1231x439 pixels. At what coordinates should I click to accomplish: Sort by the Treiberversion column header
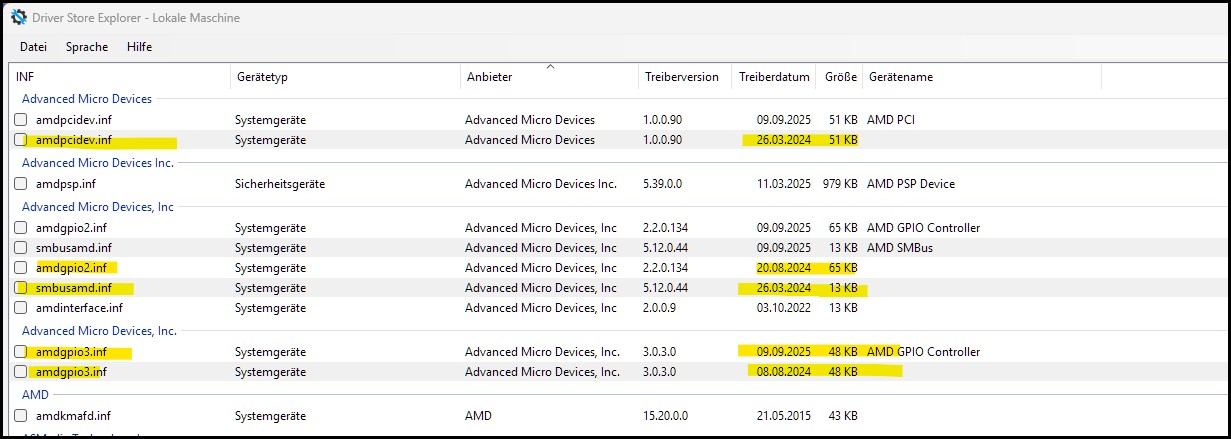(684, 77)
